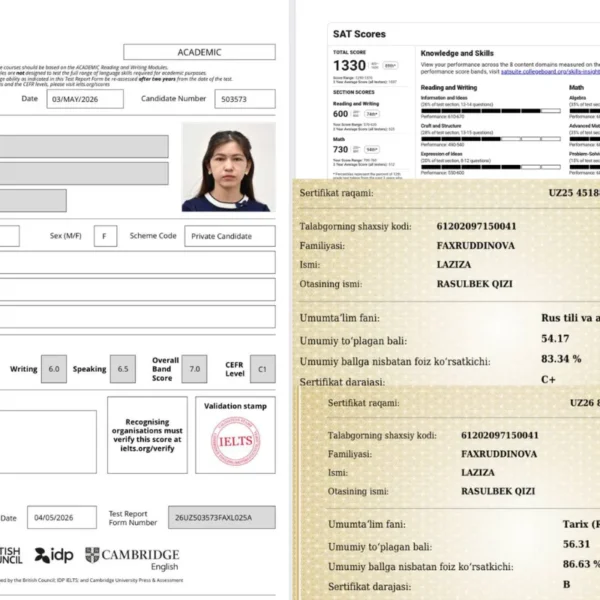Open the satsuite.collegeboard.org skills link
Viewport: 600px width, 600px height.
(550, 72)
